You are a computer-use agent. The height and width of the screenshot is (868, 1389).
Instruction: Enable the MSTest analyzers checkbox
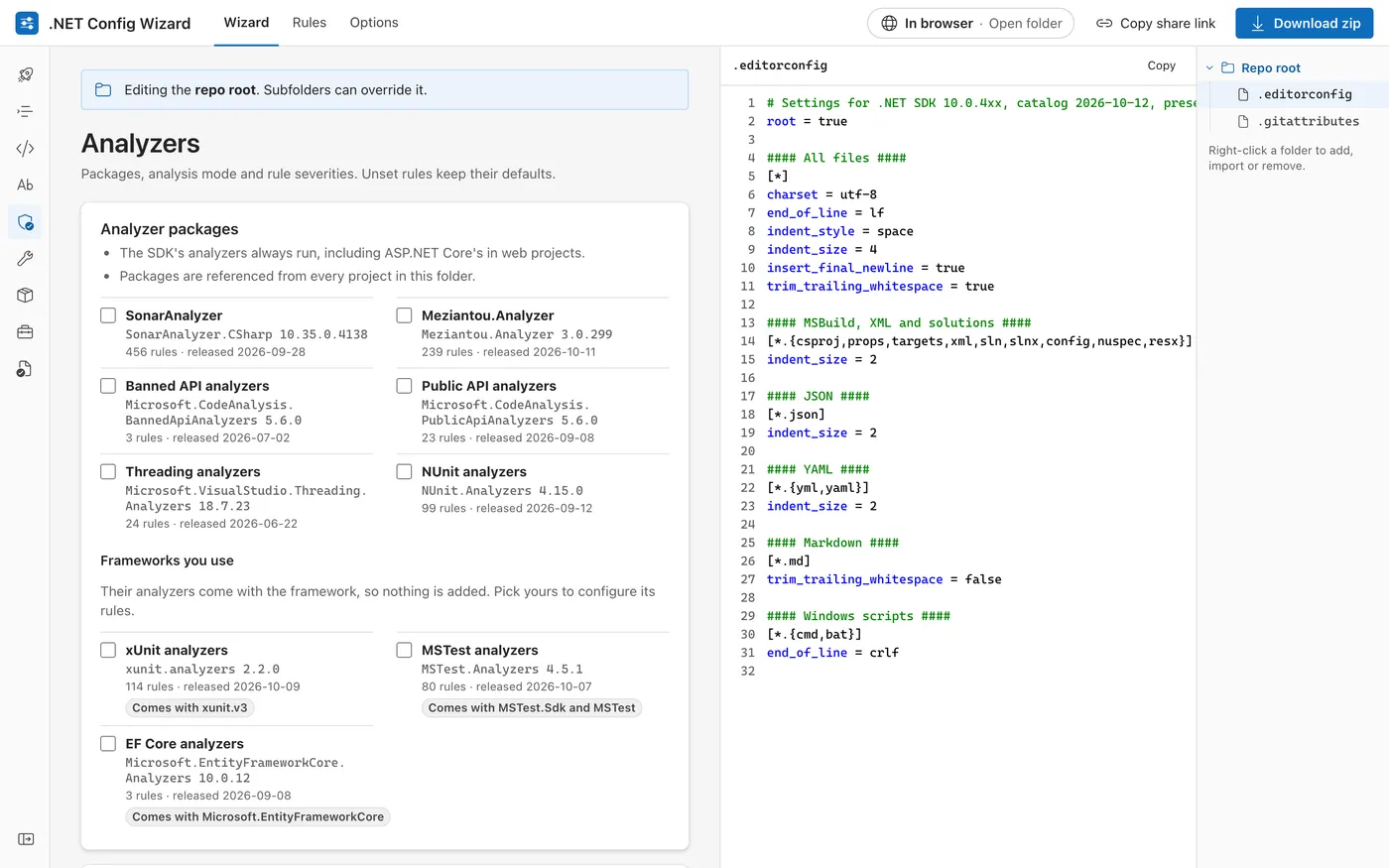[404, 650]
